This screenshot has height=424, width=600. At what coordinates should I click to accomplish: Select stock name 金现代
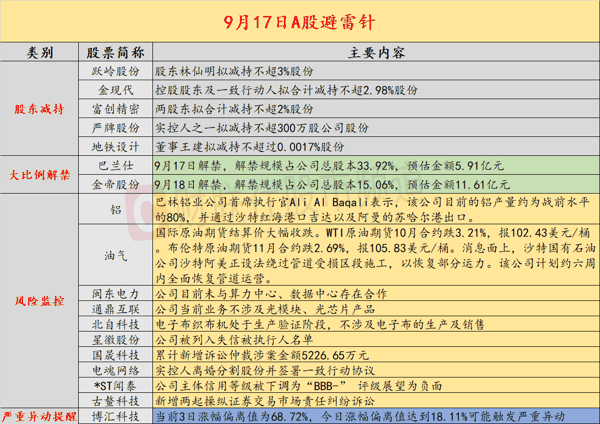(x=115, y=90)
